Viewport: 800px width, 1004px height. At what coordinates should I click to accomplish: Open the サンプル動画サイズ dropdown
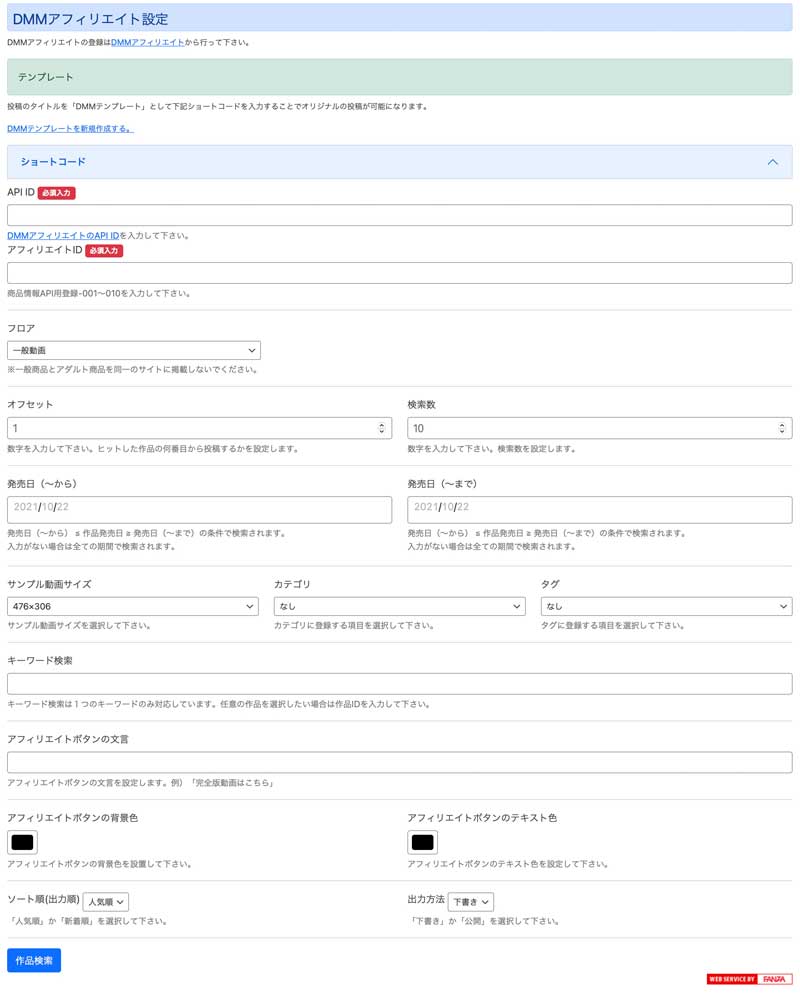point(133,606)
